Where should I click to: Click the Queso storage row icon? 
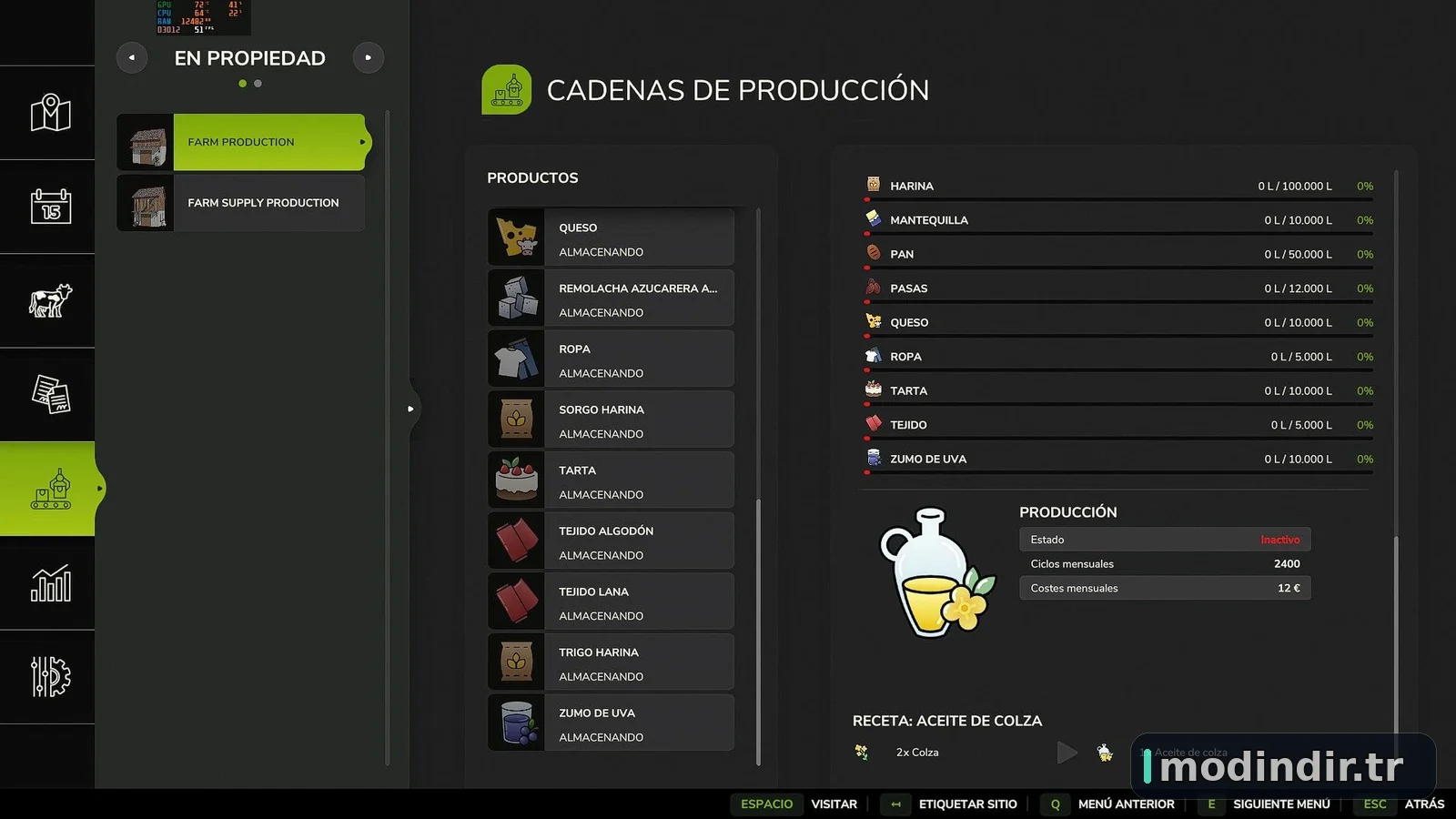click(874, 321)
